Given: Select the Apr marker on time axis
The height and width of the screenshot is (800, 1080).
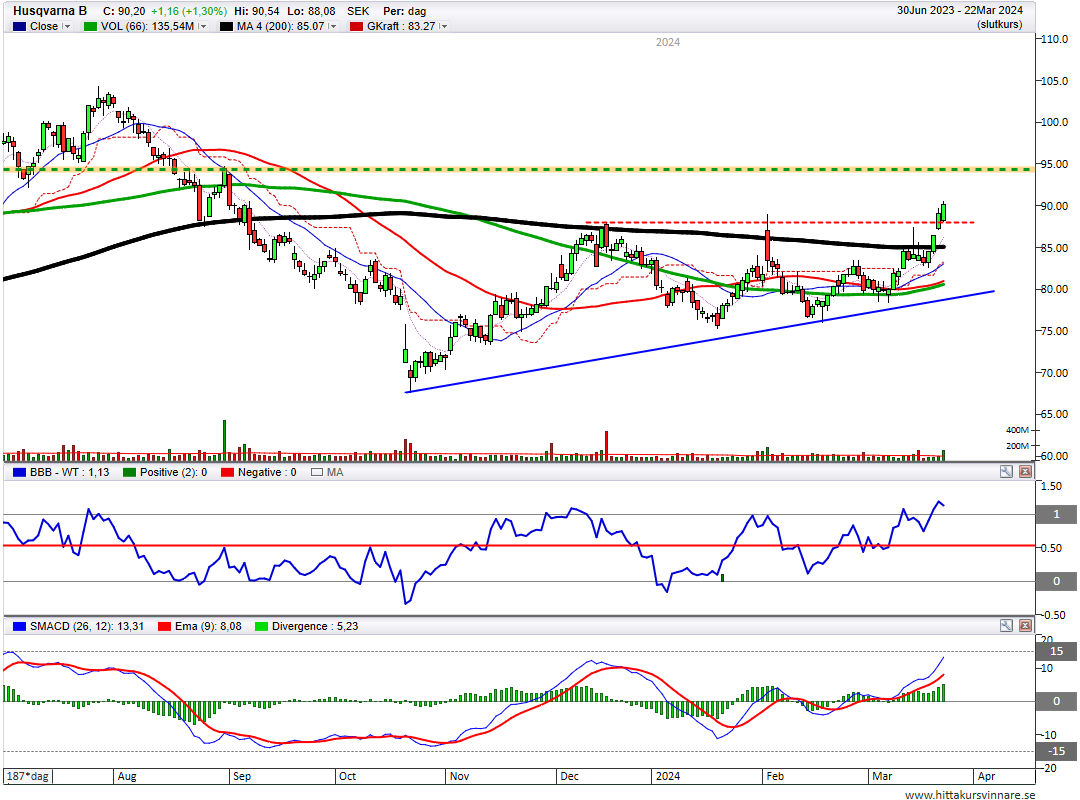Looking at the screenshot, I should pos(986,776).
